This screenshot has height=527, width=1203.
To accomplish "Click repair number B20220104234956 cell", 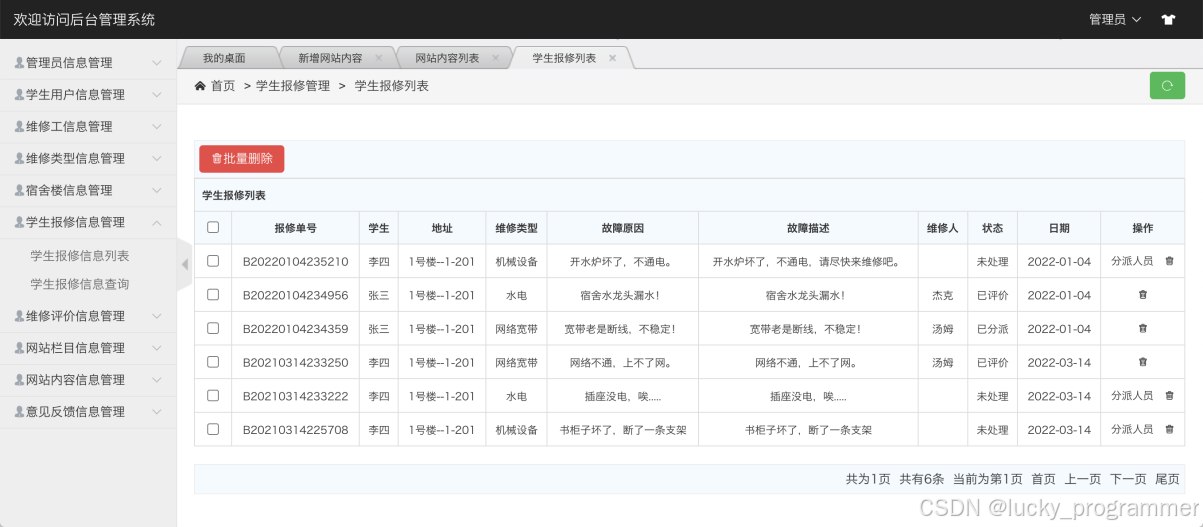I will pos(295,295).
